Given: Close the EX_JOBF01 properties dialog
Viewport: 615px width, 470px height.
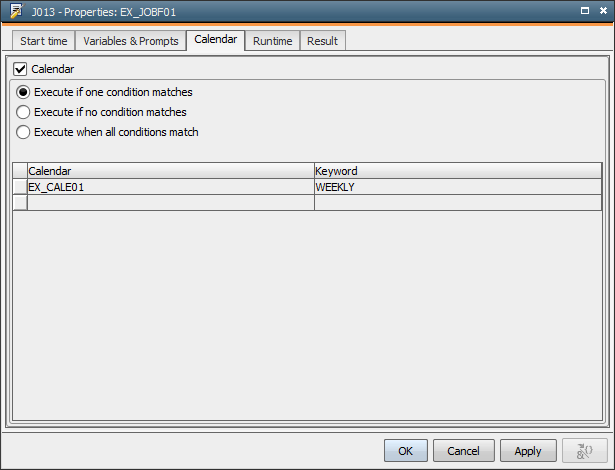Looking at the screenshot, I should point(601,11).
